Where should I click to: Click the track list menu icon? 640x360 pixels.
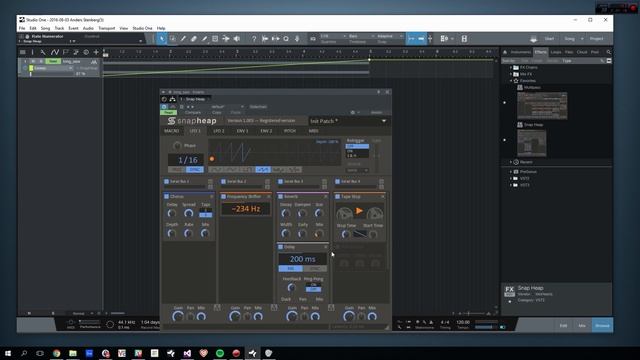click(x=23, y=52)
